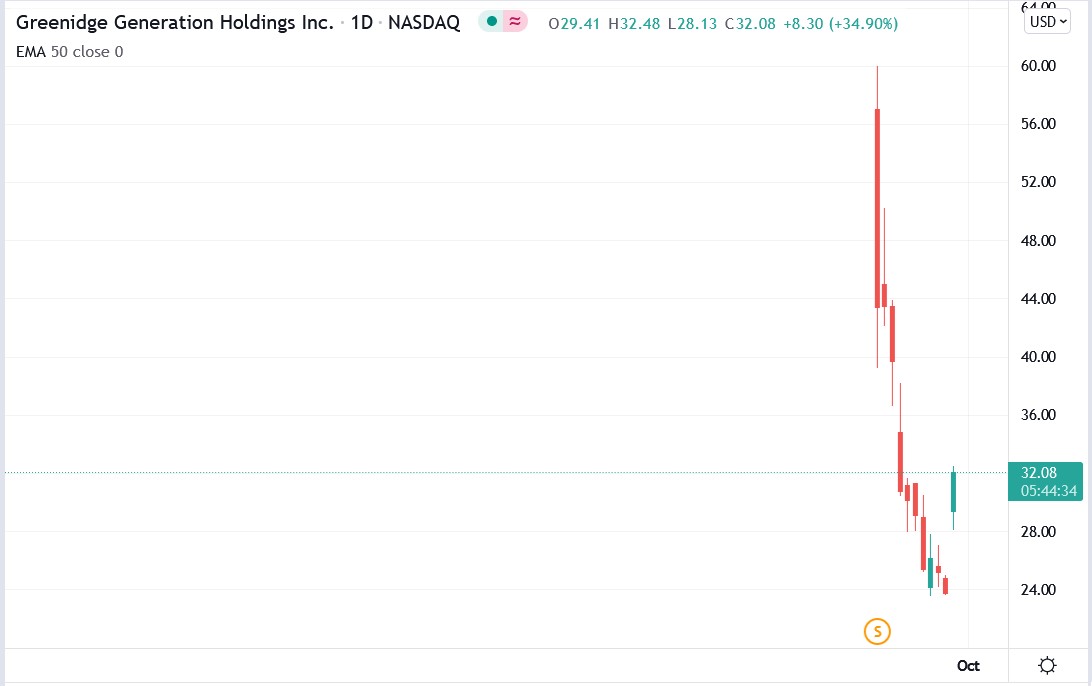Click the closing value C32.08
This screenshot has height=686, width=1092.
(x=750, y=24)
